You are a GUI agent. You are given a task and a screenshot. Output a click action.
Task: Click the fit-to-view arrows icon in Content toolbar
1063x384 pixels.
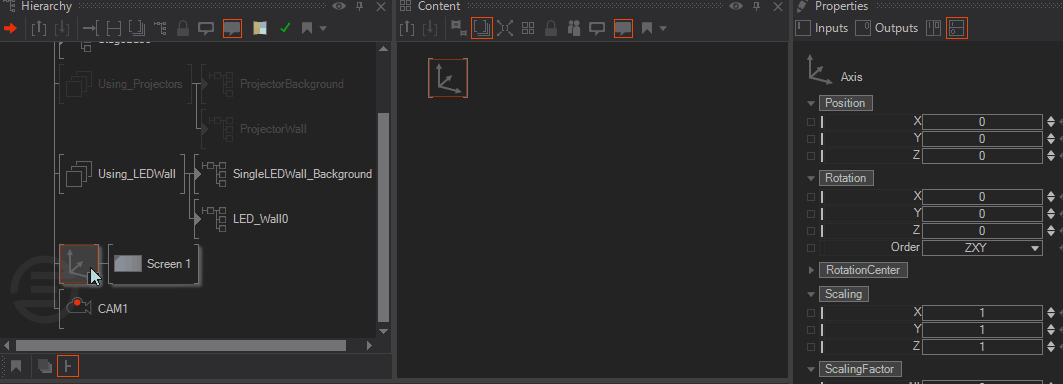point(505,28)
